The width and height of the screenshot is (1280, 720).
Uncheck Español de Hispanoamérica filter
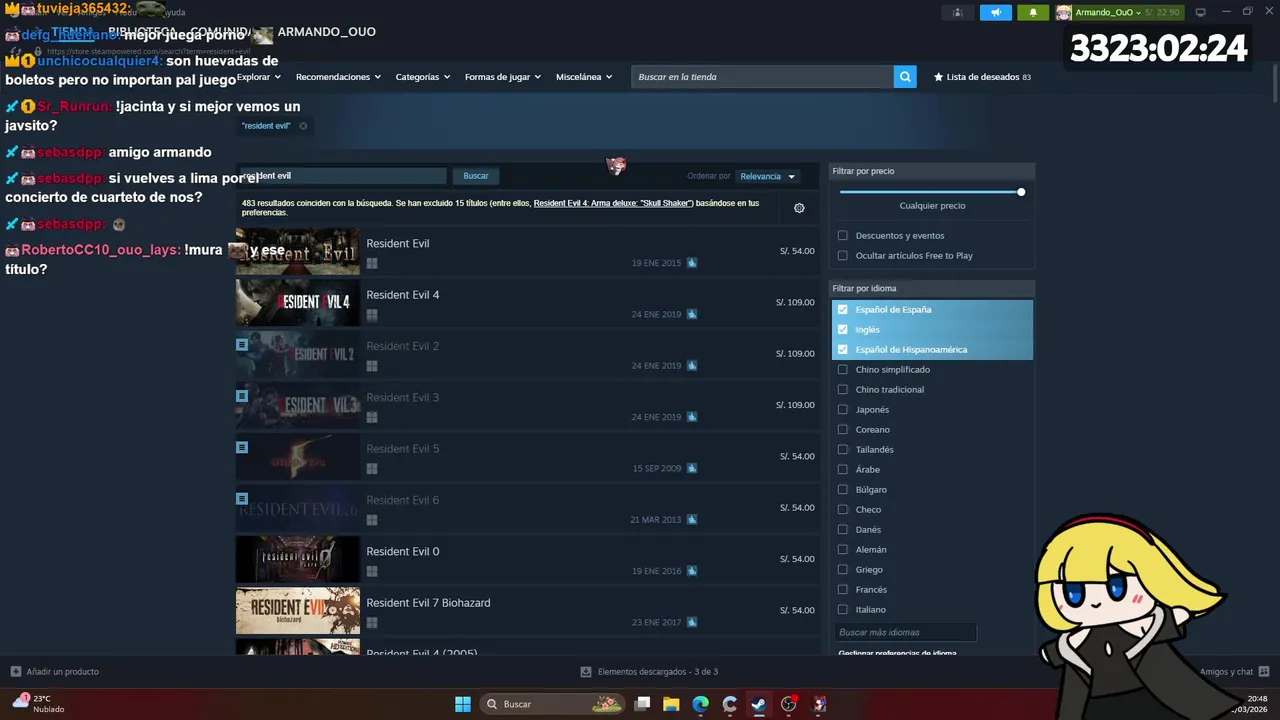(x=843, y=350)
